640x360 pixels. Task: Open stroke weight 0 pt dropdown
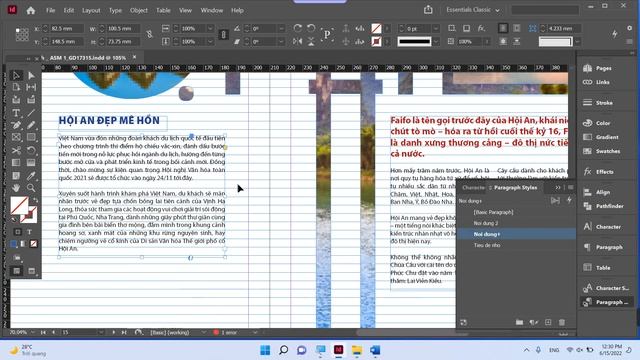click(436, 29)
